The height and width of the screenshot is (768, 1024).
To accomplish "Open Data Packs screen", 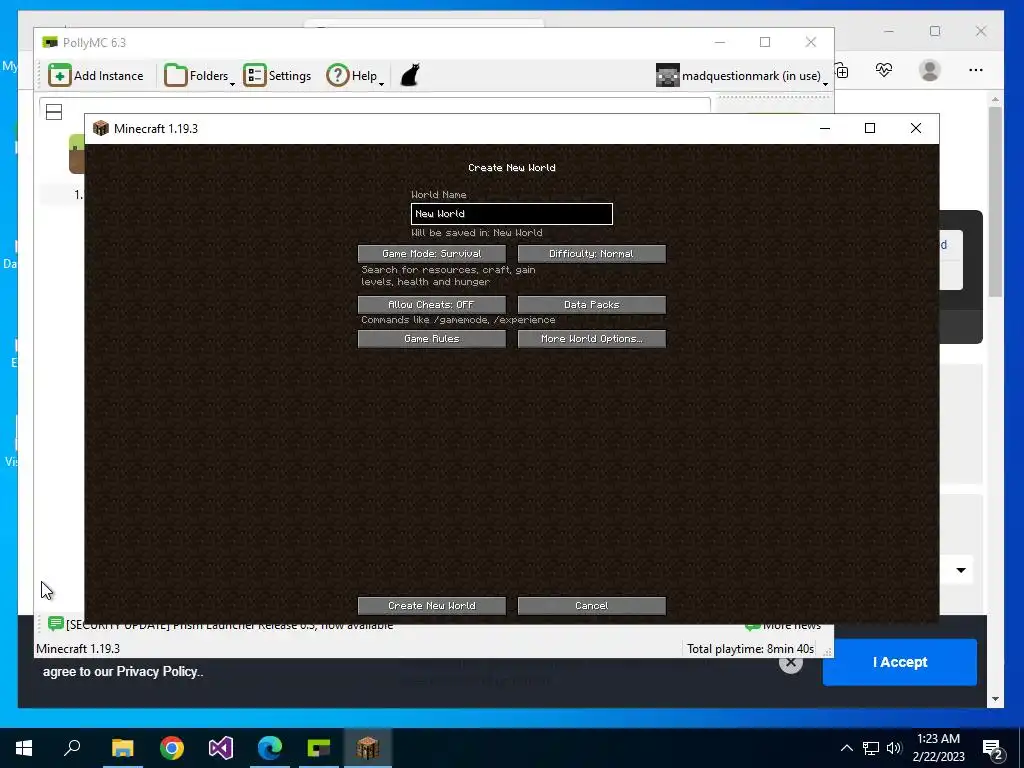I will tap(592, 304).
